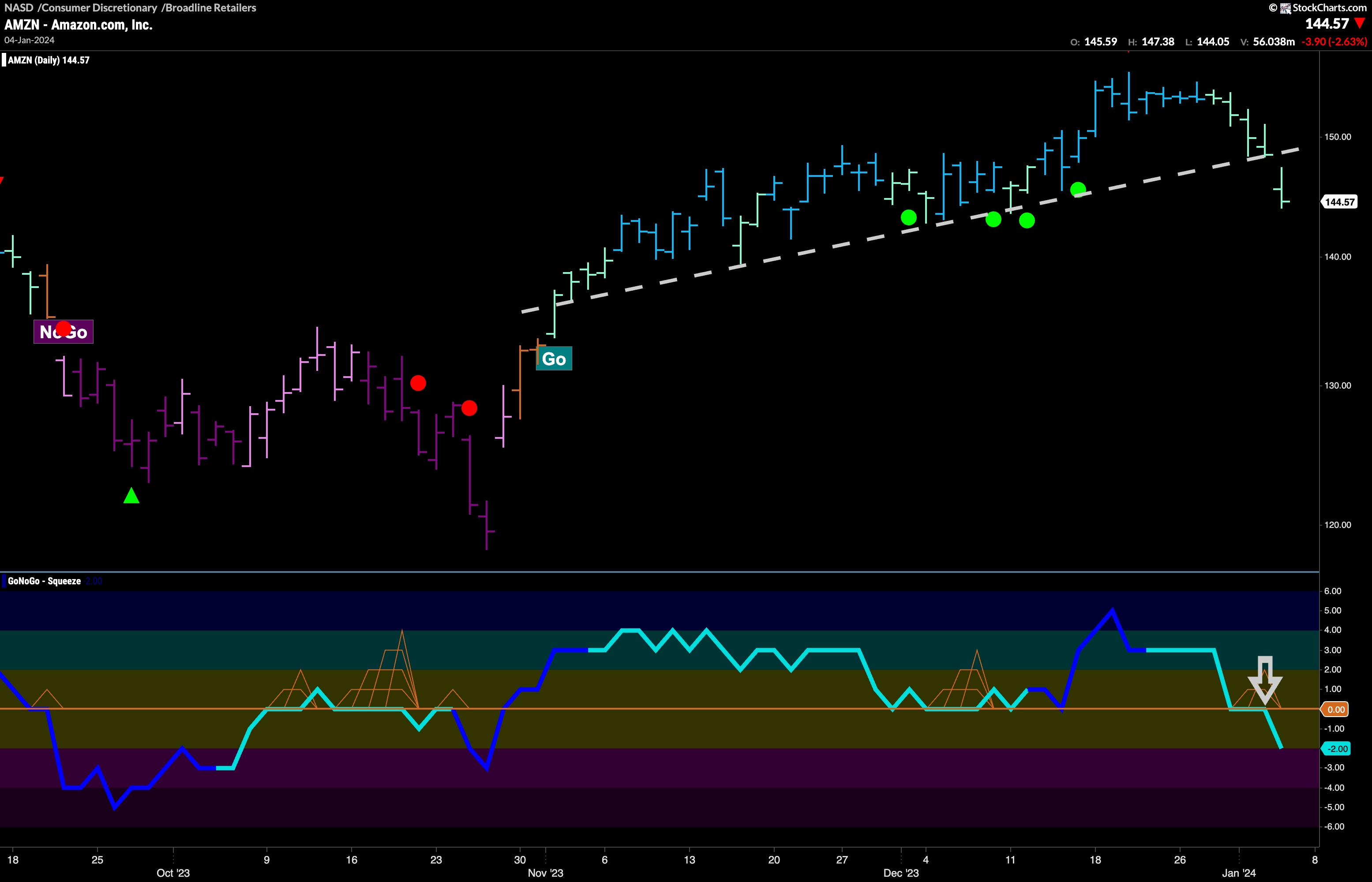Click the green up-triangle marker below late-September bars
The width and height of the screenshot is (1372, 882).
coord(131,495)
